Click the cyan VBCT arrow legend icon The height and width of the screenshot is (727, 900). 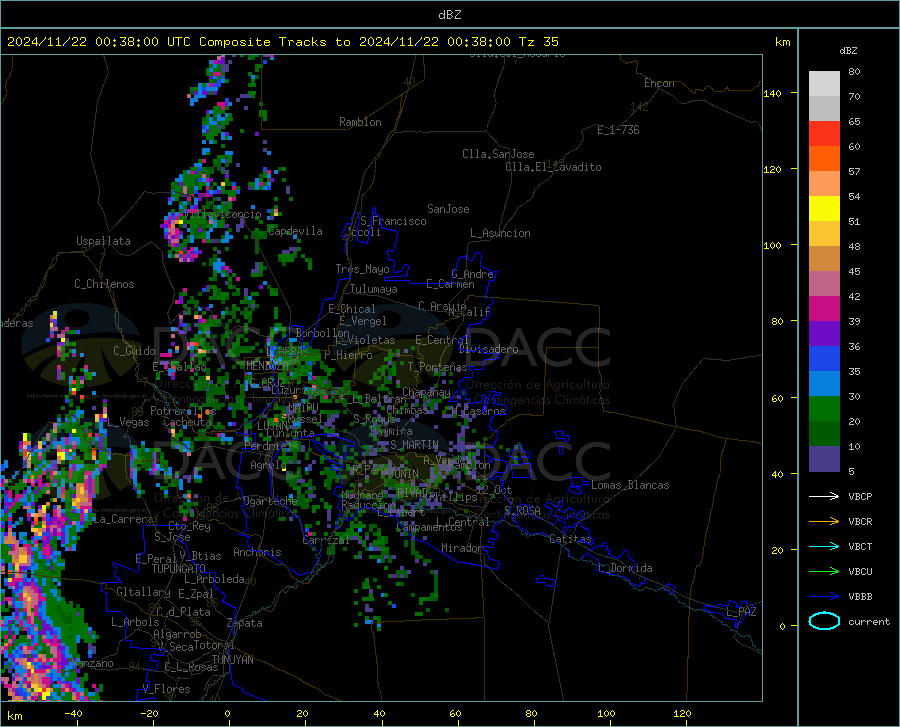click(x=824, y=546)
